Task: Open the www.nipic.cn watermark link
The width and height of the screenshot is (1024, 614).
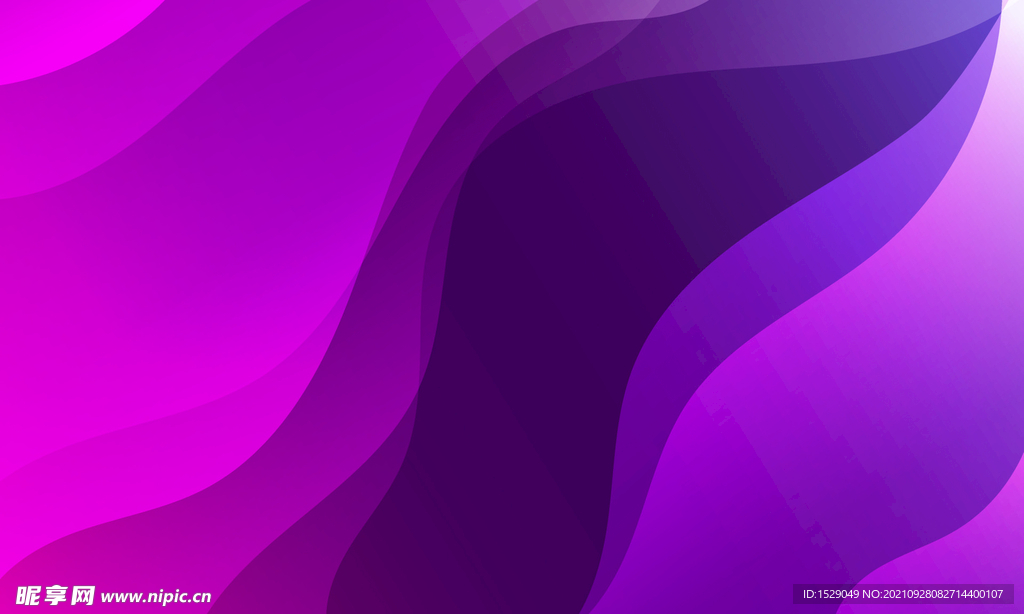Action: click(x=156, y=597)
